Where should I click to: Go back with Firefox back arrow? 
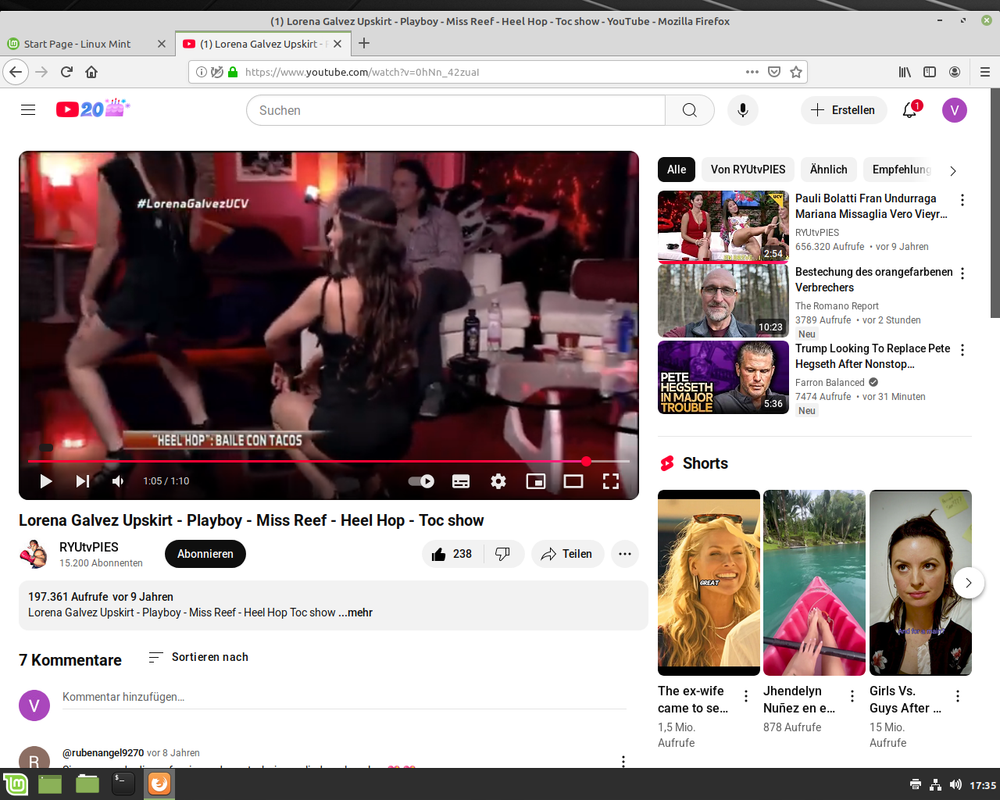[16, 72]
